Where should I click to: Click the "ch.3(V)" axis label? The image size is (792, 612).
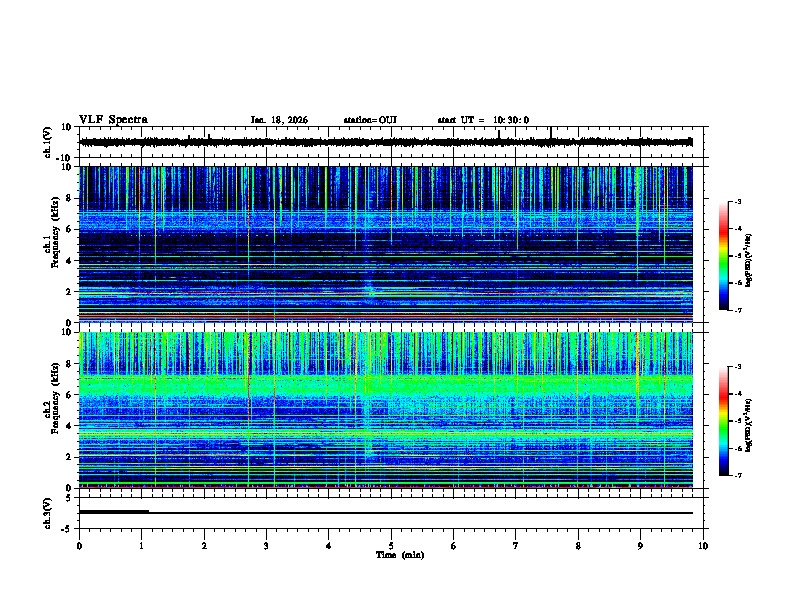pyautogui.click(x=48, y=513)
